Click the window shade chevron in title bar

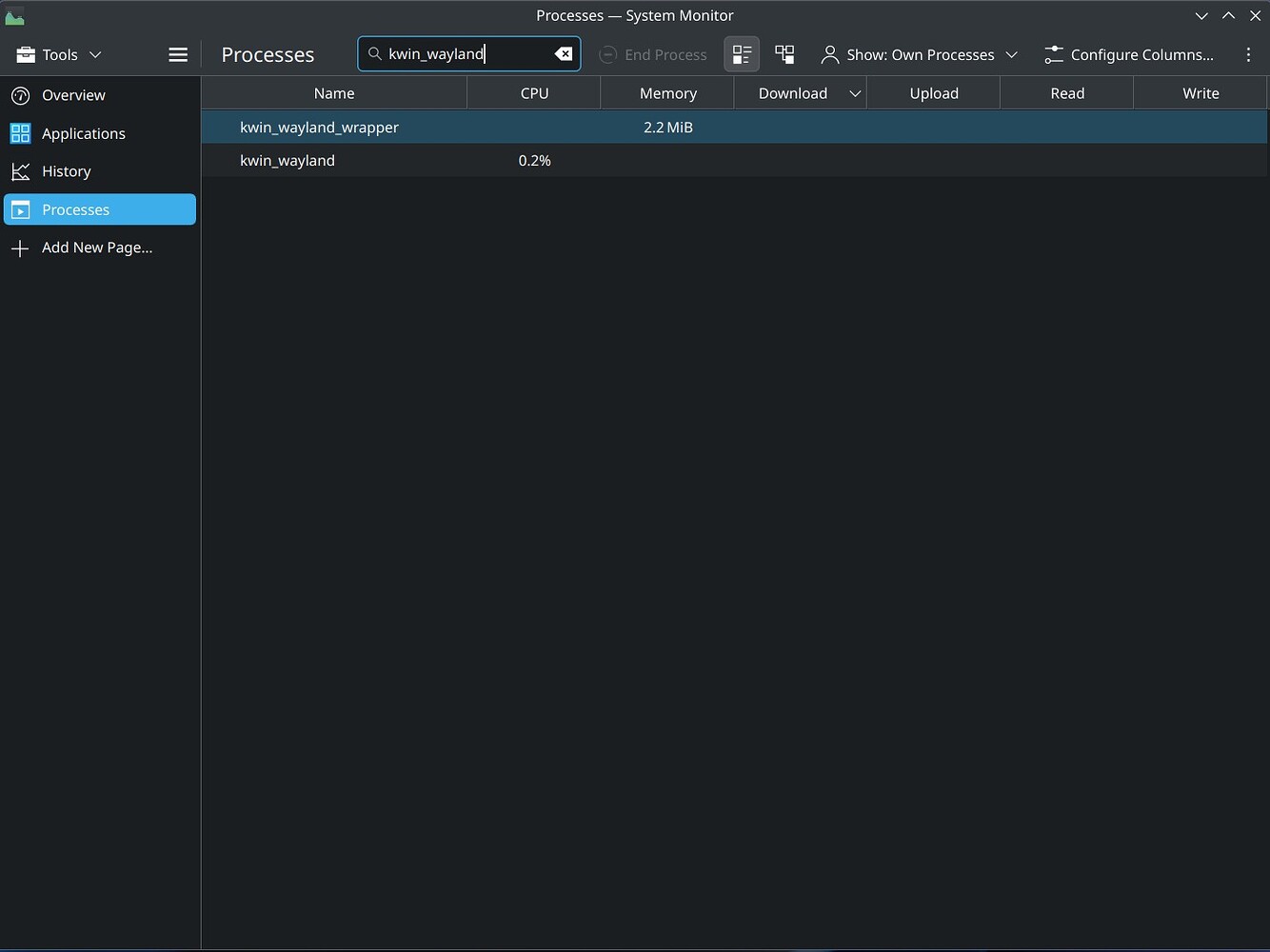click(1202, 15)
